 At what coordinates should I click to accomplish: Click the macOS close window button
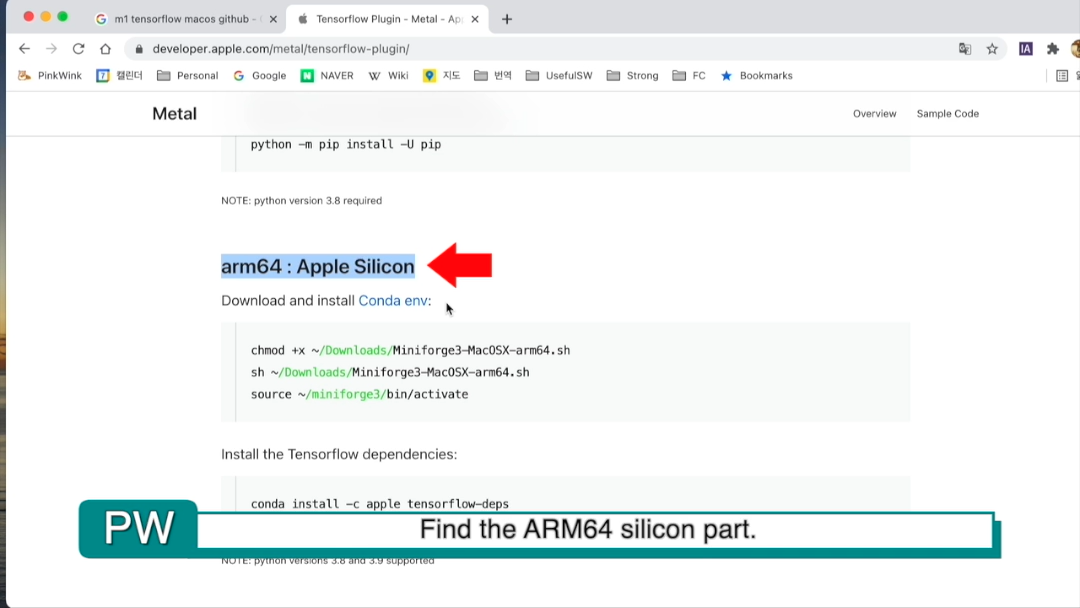[x=28, y=17]
